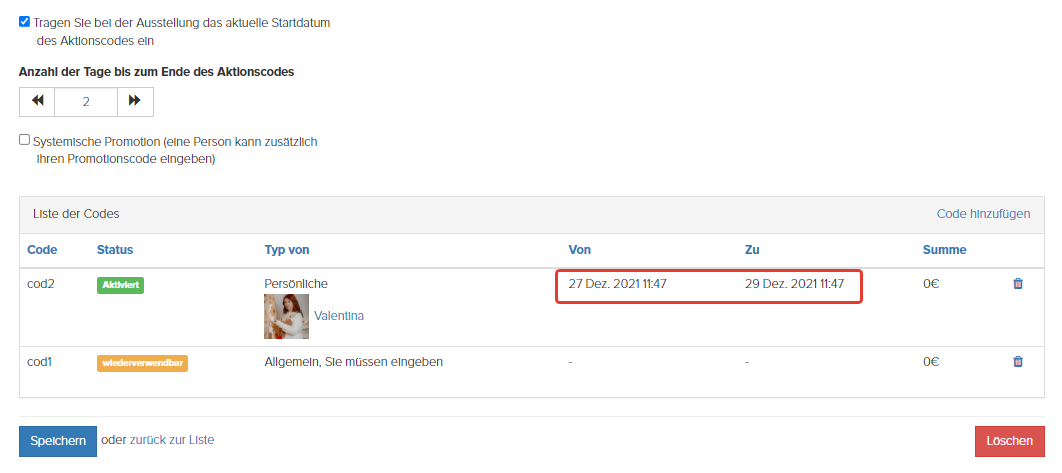Sort by the Typ von column
1062x473 pixels.
coord(286,250)
